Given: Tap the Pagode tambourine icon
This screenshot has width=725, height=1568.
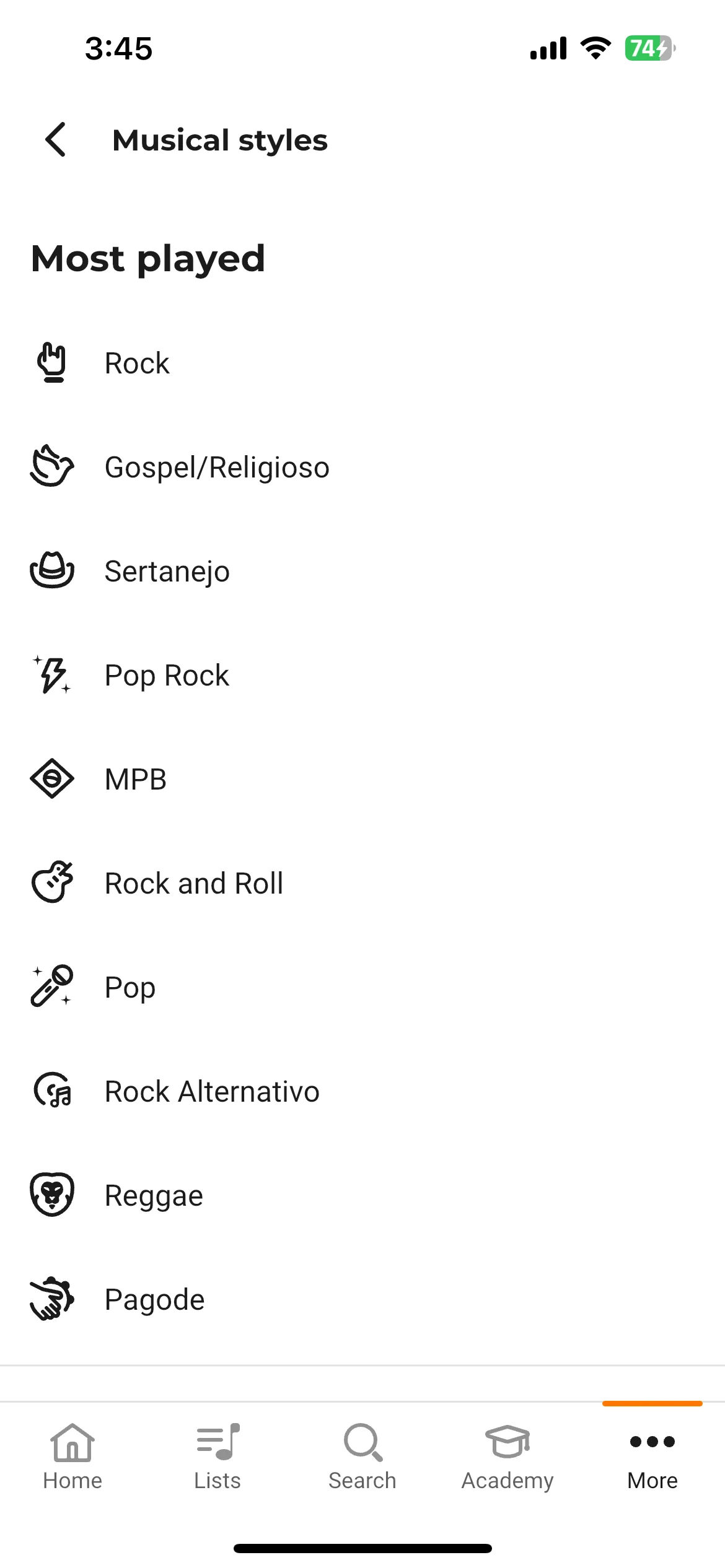Looking at the screenshot, I should point(52,1299).
